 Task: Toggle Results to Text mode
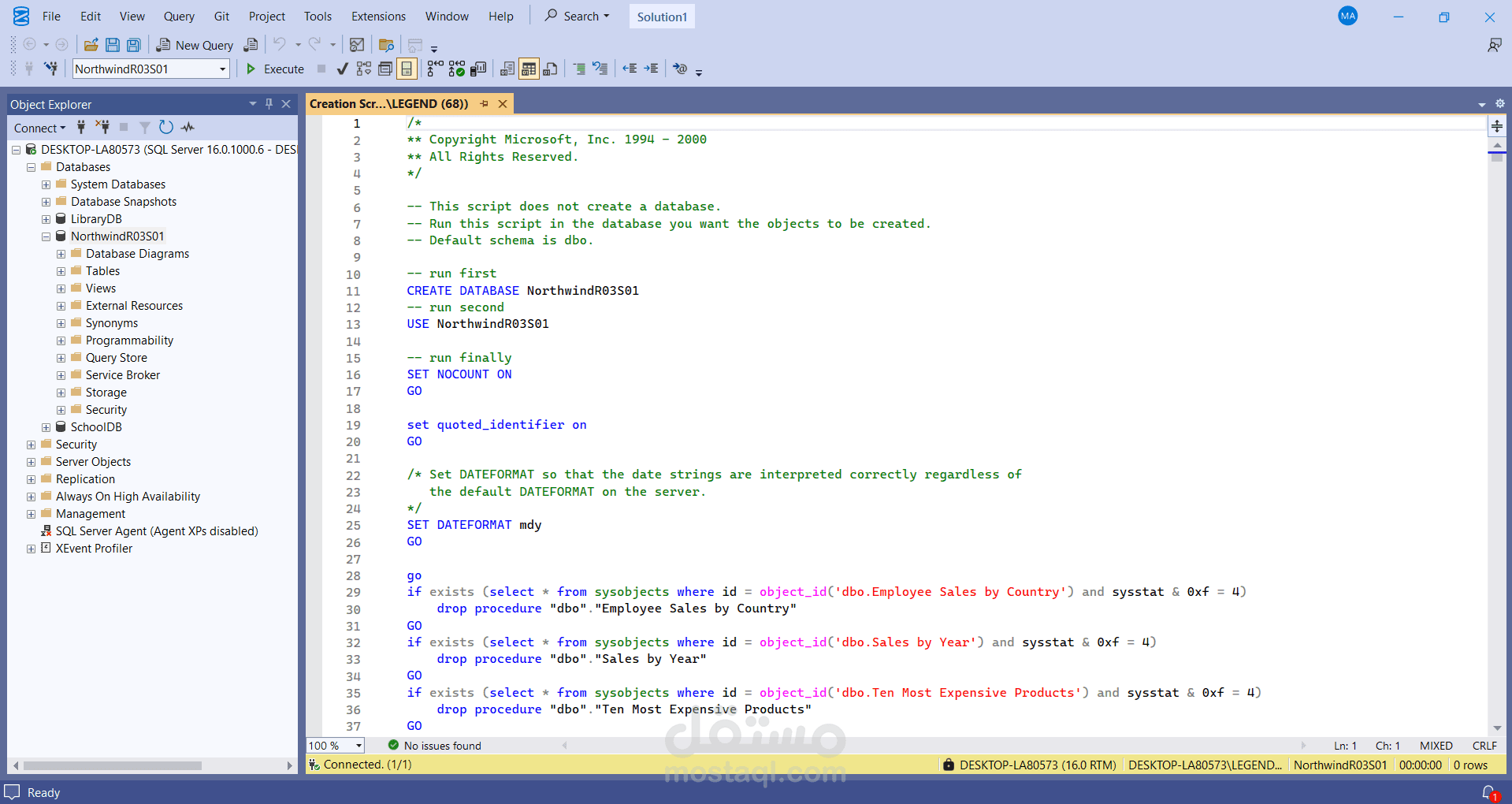(x=507, y=69)
